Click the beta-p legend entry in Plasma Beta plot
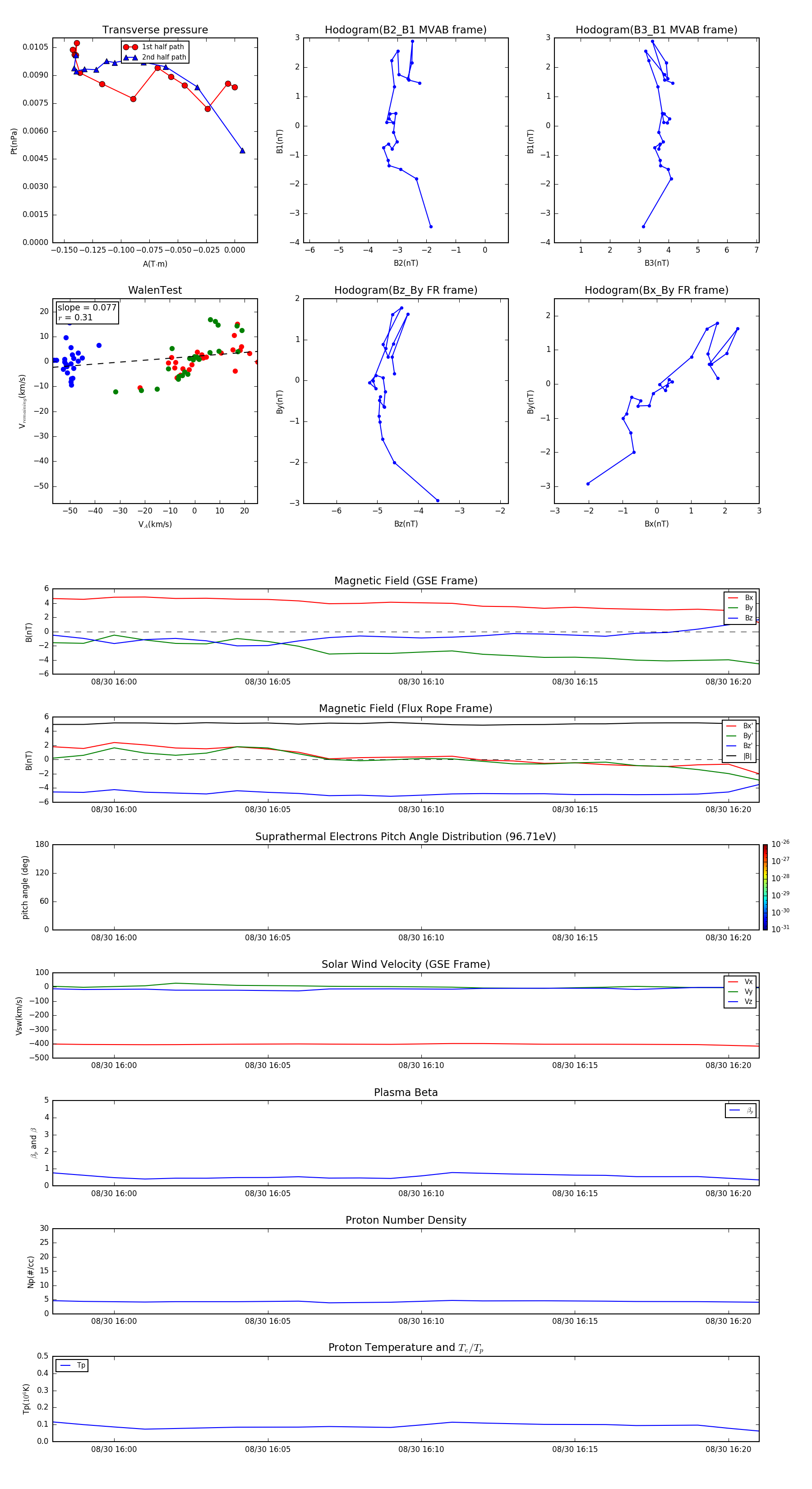This screenshot has height=1489, width=812. 741,1110
